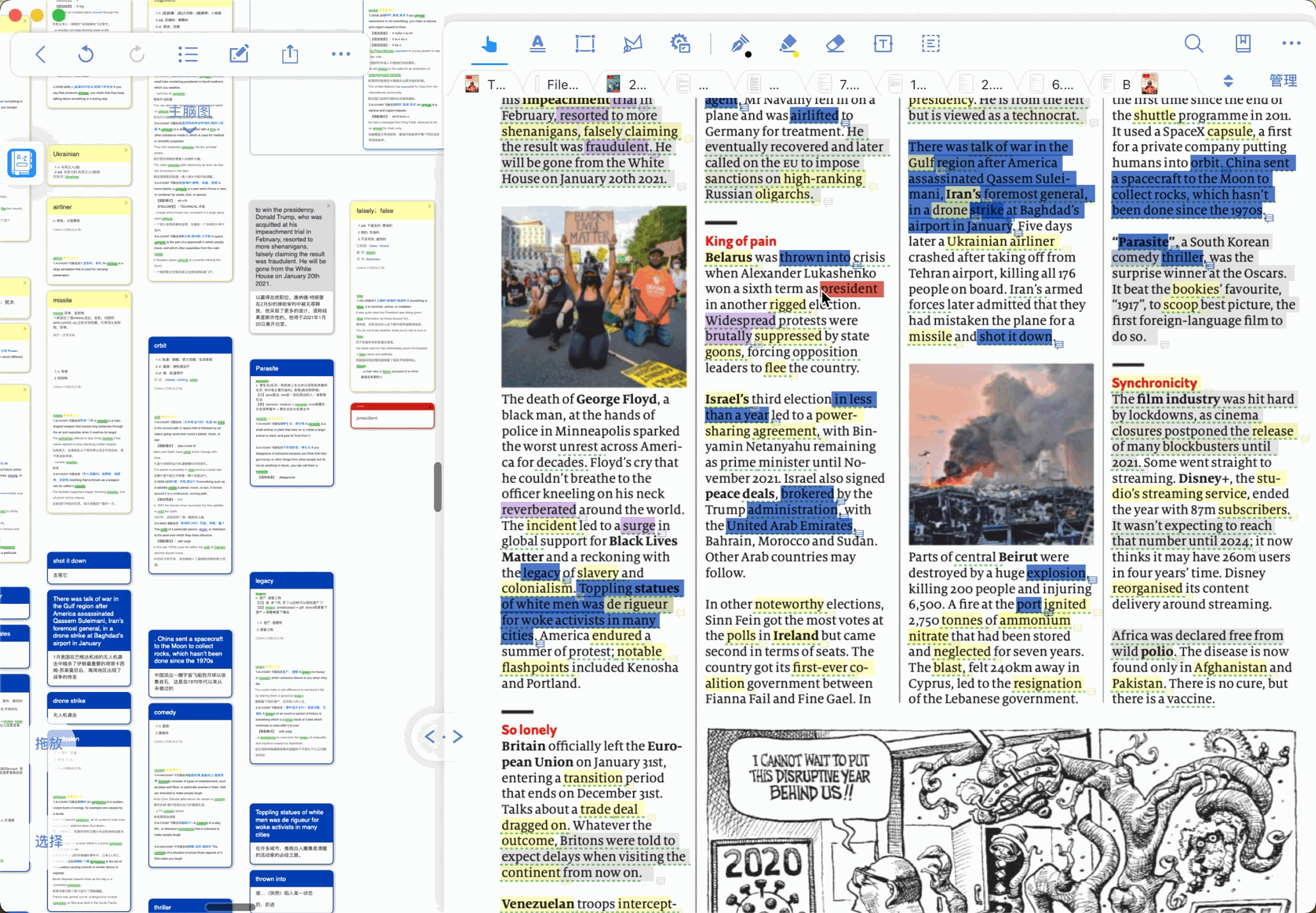Click the 管理 manage button
Screen dimensions: 1316x913
1282,82
